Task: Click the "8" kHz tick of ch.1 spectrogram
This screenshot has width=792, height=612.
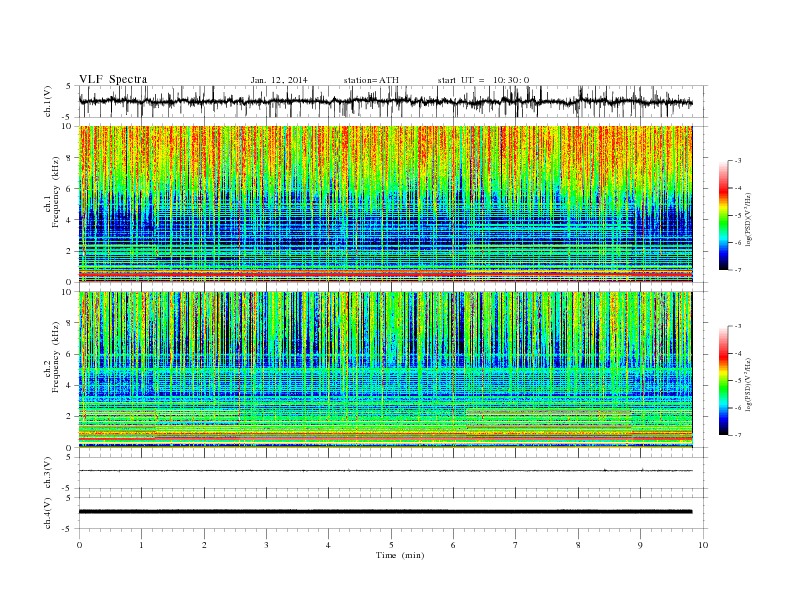Action: point(69,158)
